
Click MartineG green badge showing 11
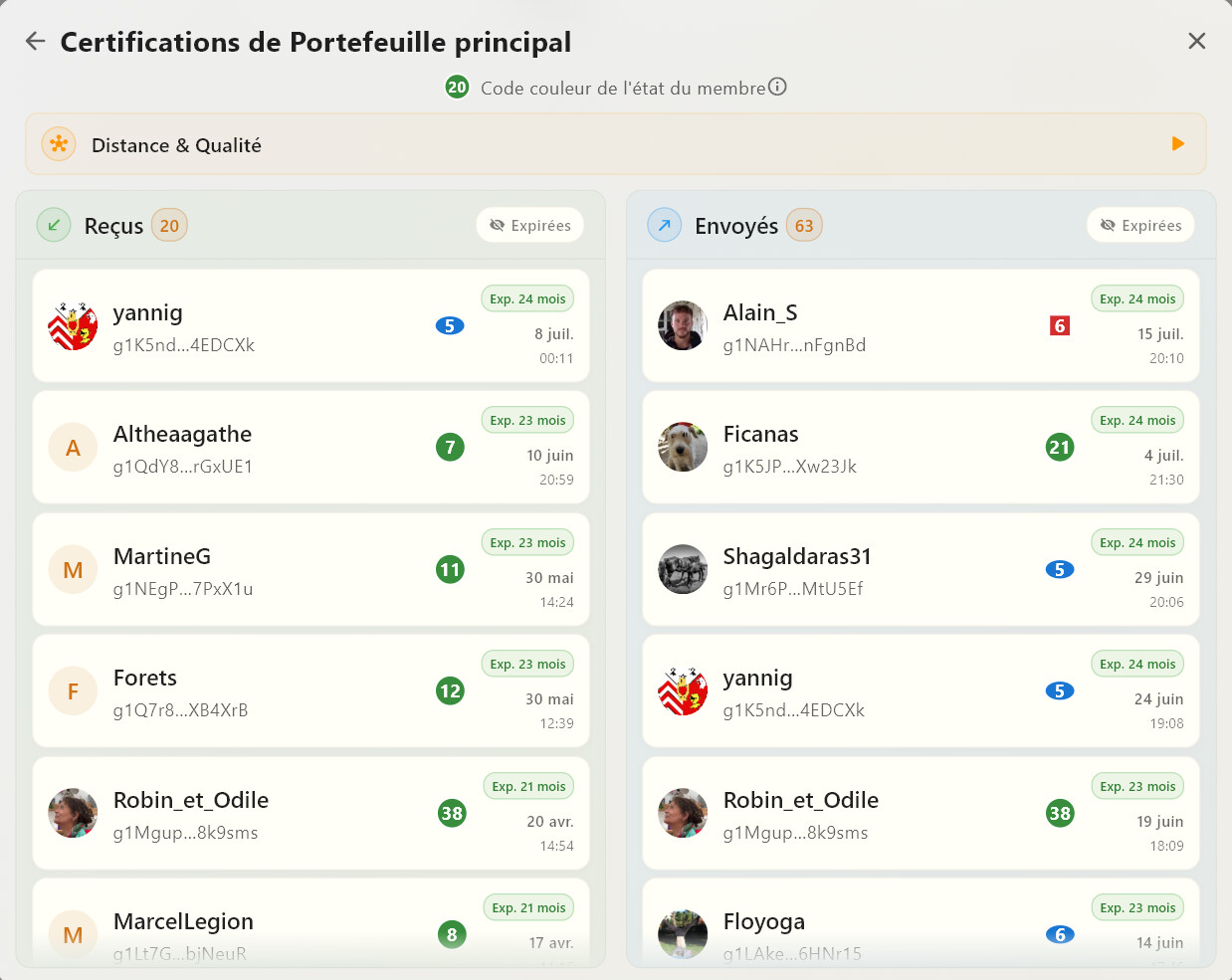pos(450,569)
